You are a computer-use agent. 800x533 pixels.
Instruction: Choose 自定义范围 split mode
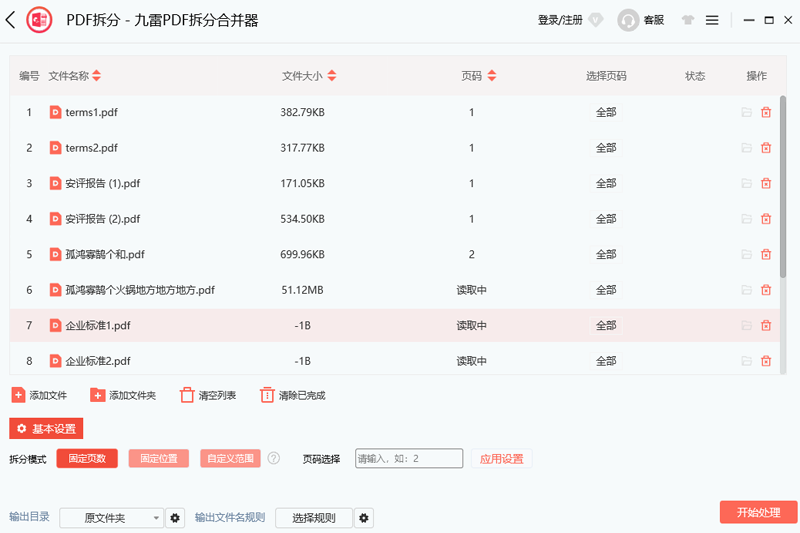click(x=231, y=459)
